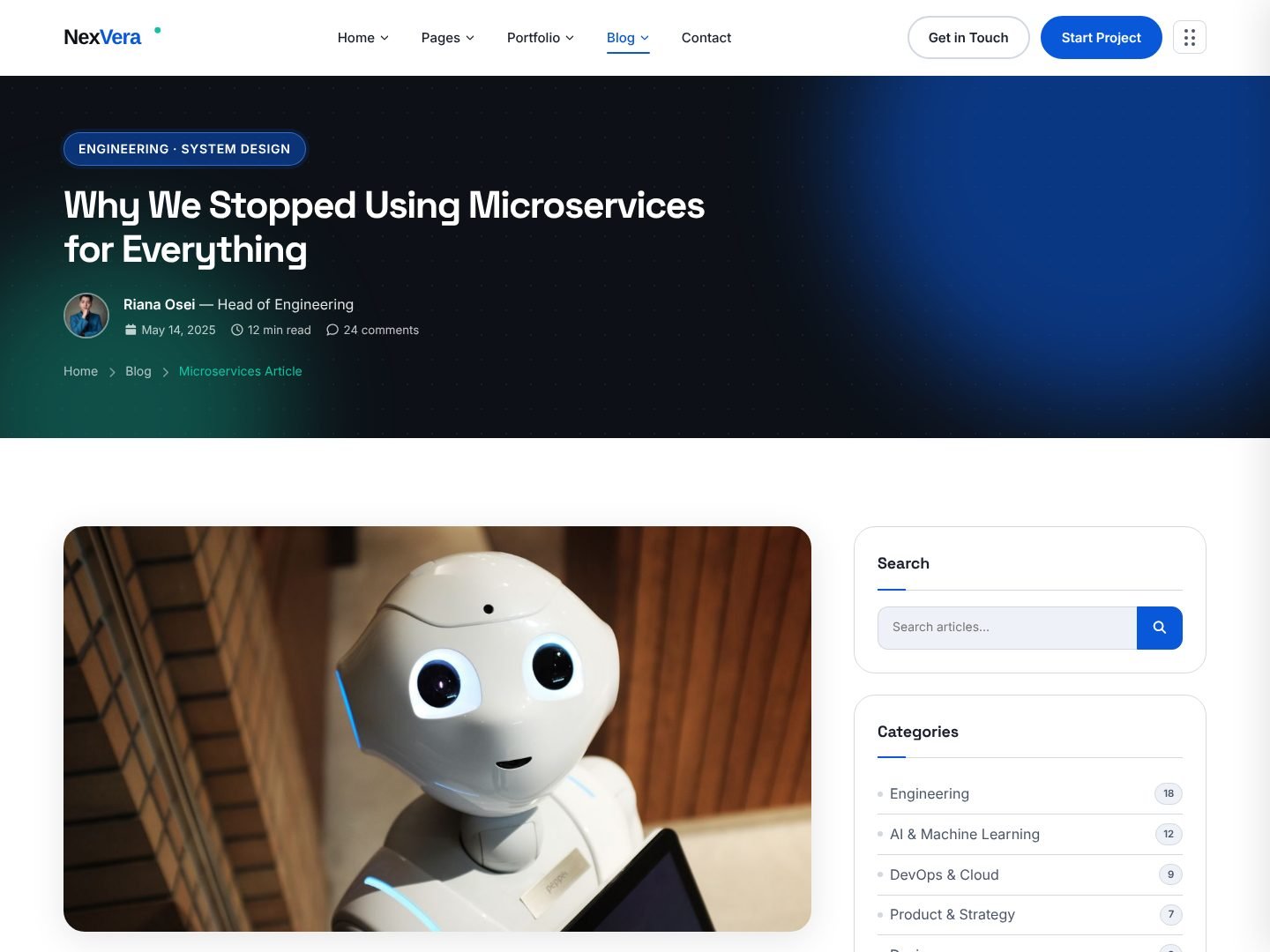
Task: Open the Contact page
Action: [x=706, y=38]
